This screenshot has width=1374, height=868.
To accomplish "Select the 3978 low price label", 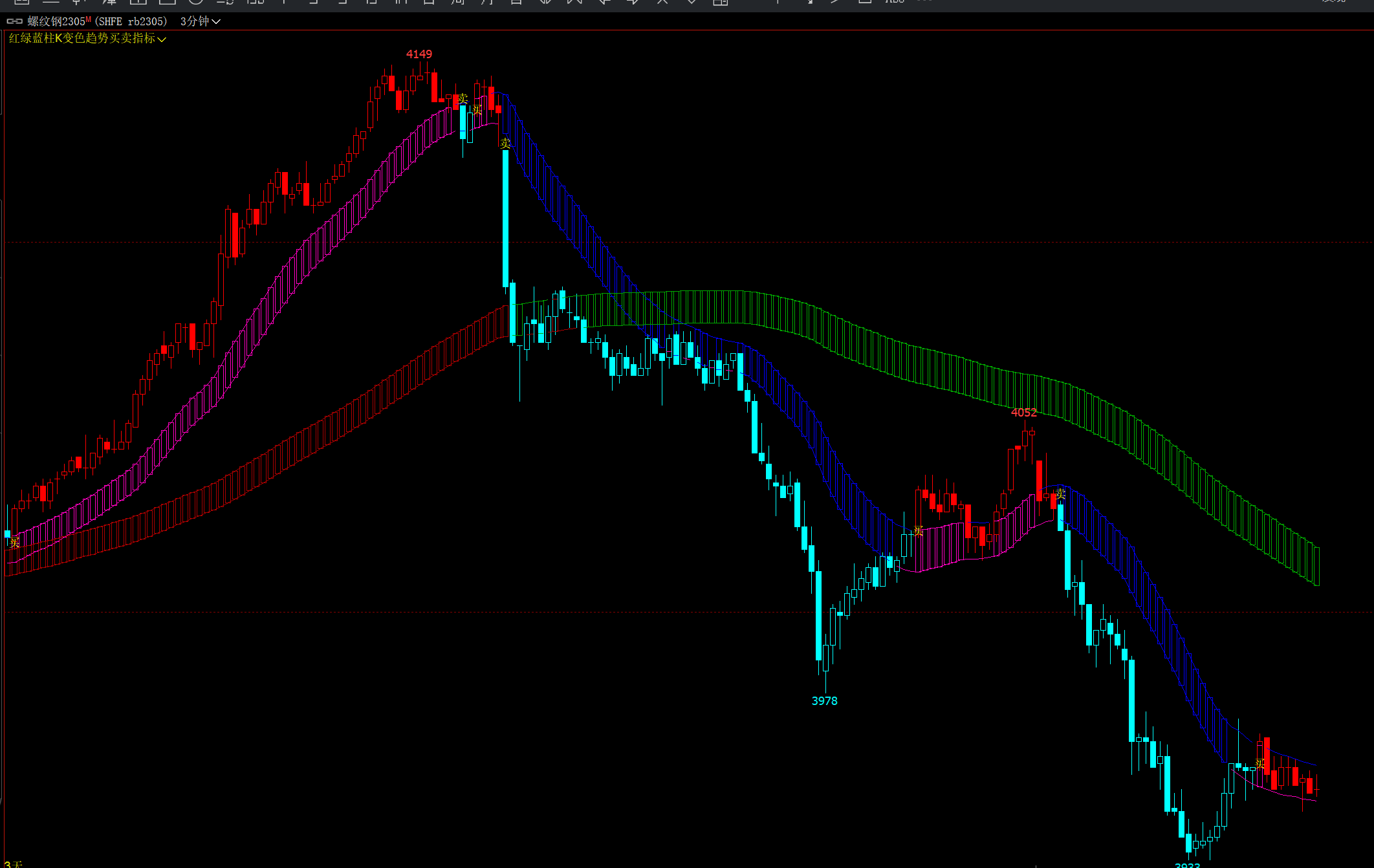I will (824, 701).
